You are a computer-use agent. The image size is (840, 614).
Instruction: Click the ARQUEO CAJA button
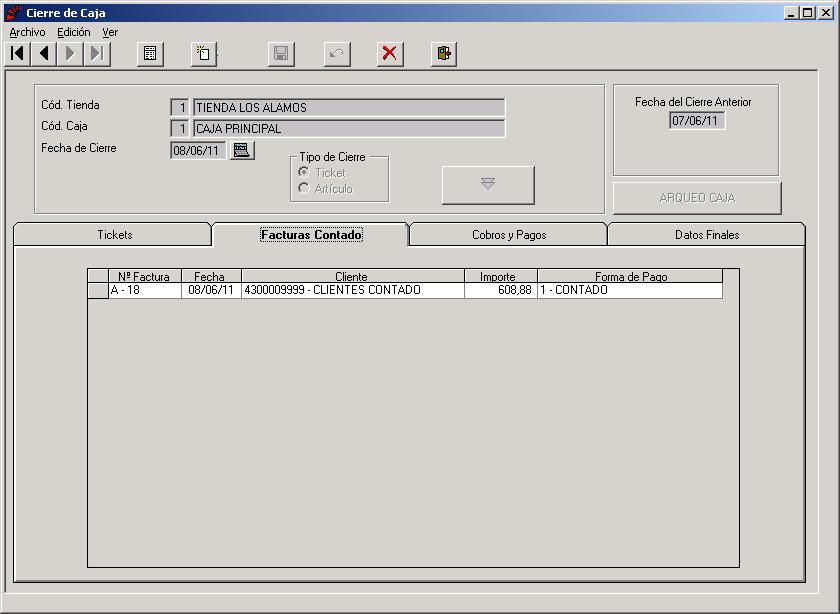click(x=697, y=198)
